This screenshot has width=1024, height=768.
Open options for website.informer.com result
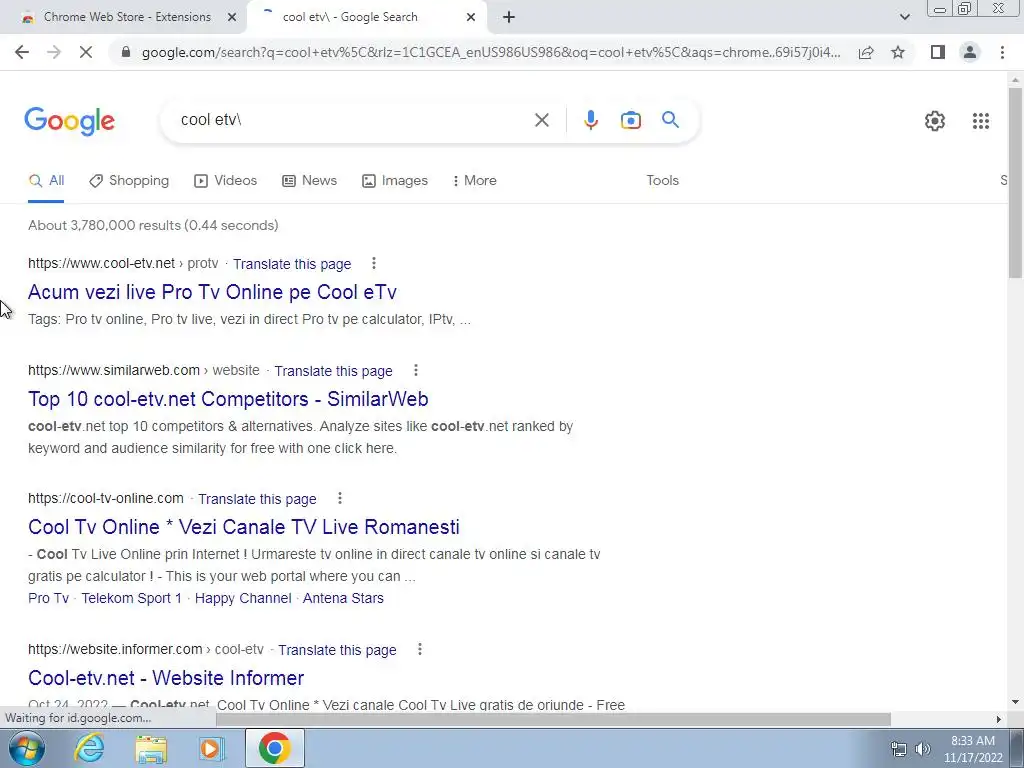coord(419,649)
